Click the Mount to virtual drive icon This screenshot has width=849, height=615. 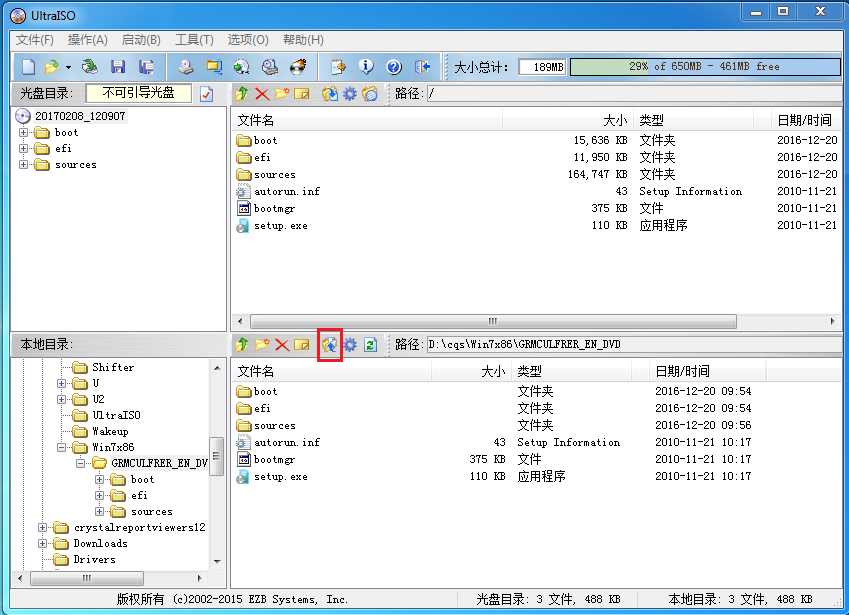pyautogui.click(x=270, y=67)
